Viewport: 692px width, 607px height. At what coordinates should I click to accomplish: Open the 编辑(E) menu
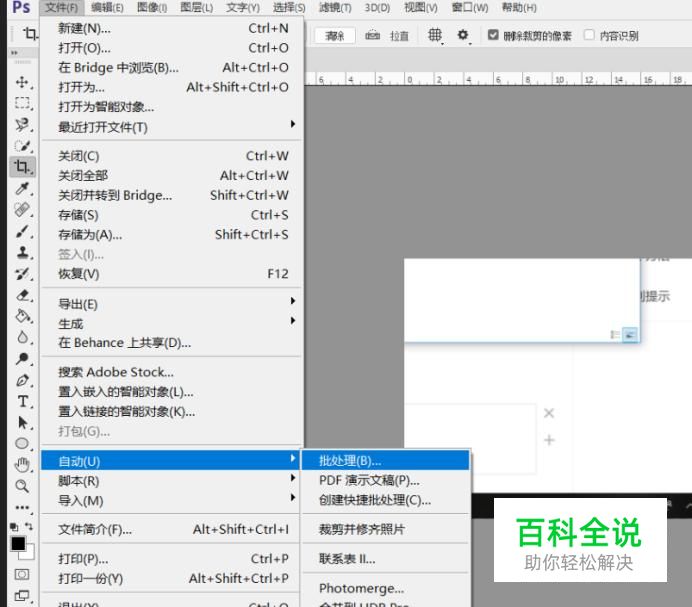107,8
